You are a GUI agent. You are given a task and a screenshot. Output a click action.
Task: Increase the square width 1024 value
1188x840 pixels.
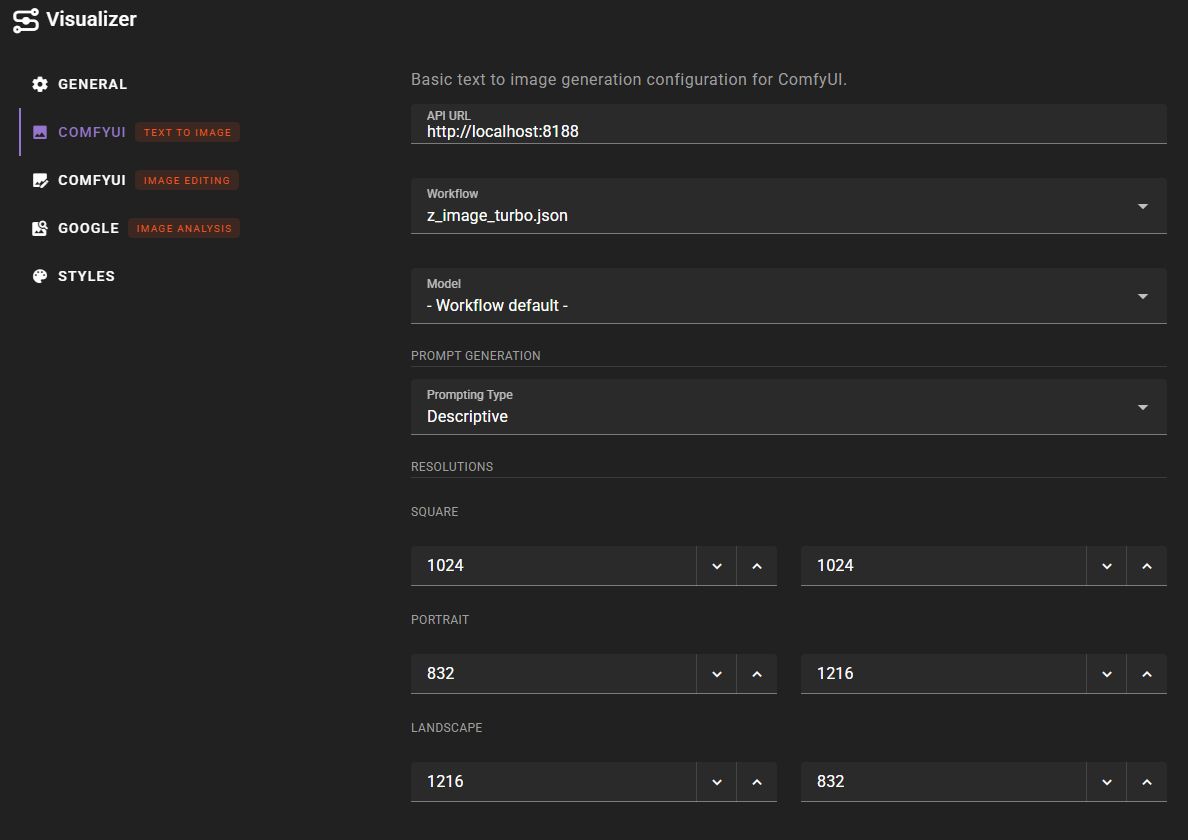point(757,565)
